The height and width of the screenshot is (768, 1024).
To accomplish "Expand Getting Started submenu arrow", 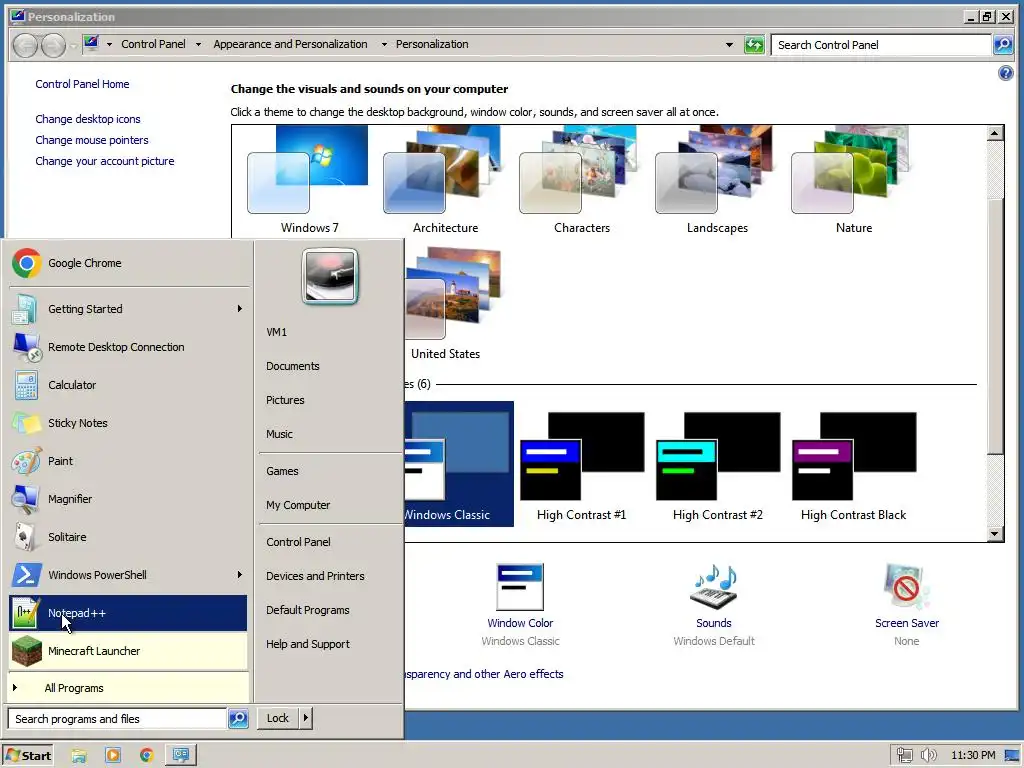I will (240, 309).
